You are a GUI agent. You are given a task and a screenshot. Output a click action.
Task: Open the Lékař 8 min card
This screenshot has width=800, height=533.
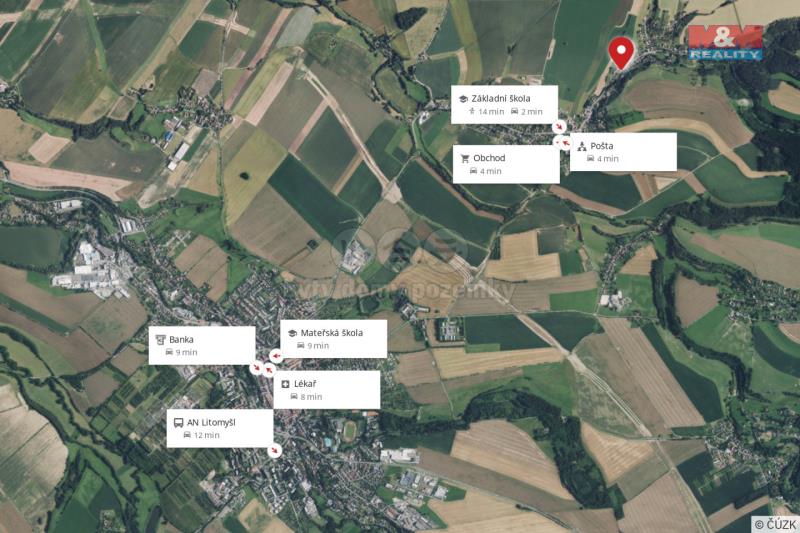[x=327, y=390]
